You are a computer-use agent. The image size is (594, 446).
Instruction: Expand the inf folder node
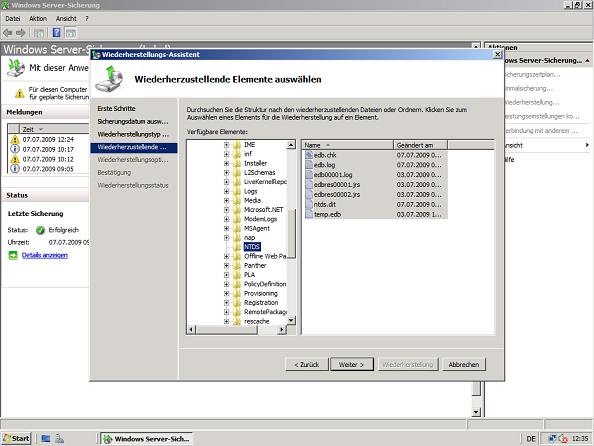227,154
